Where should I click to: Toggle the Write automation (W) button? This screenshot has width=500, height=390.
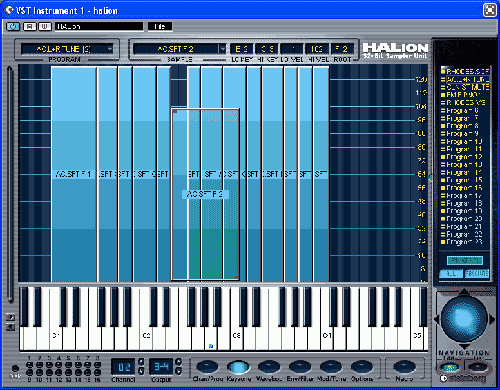click(45, 26)
